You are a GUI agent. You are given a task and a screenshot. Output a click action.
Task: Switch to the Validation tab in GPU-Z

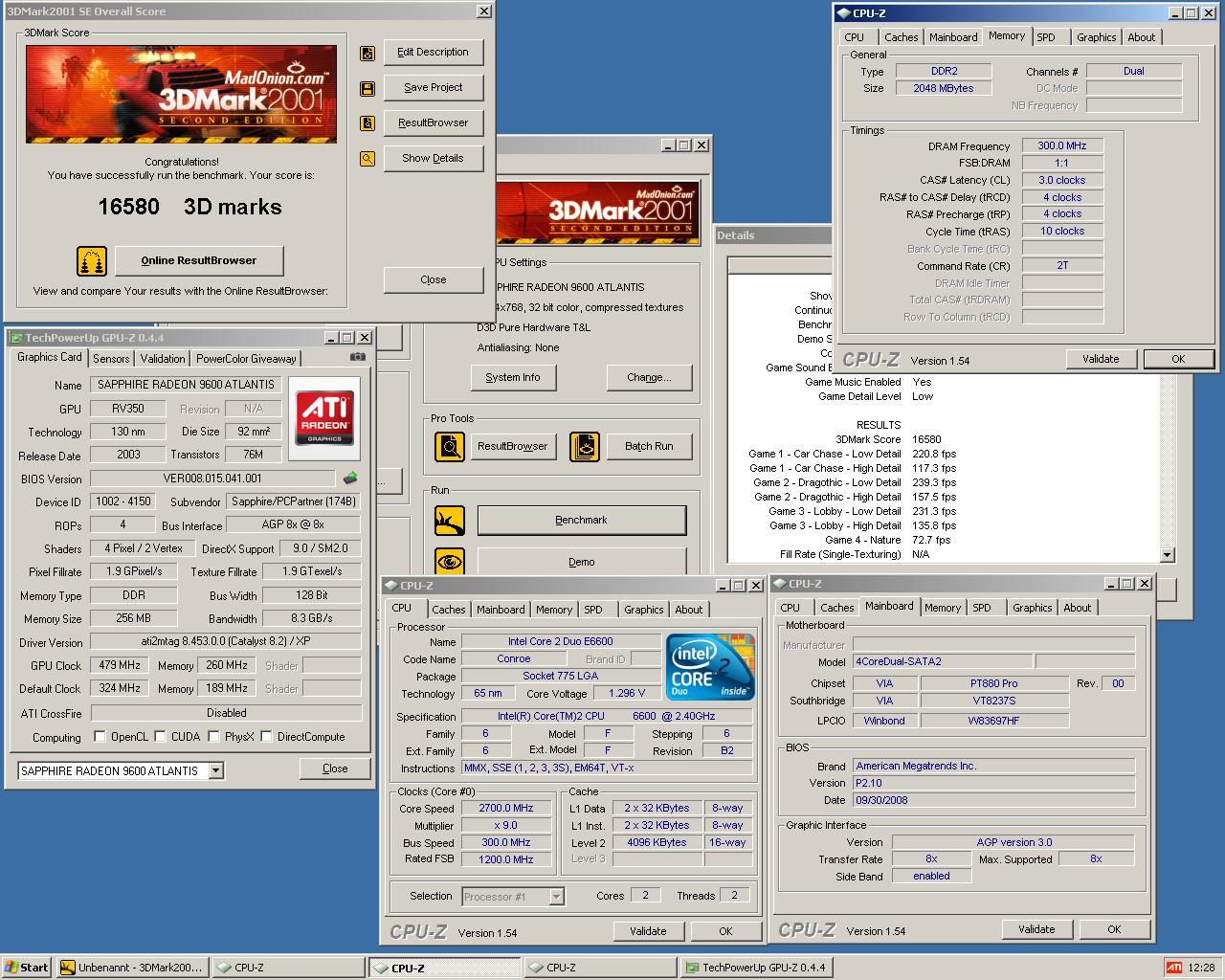(x=163, y=359)
